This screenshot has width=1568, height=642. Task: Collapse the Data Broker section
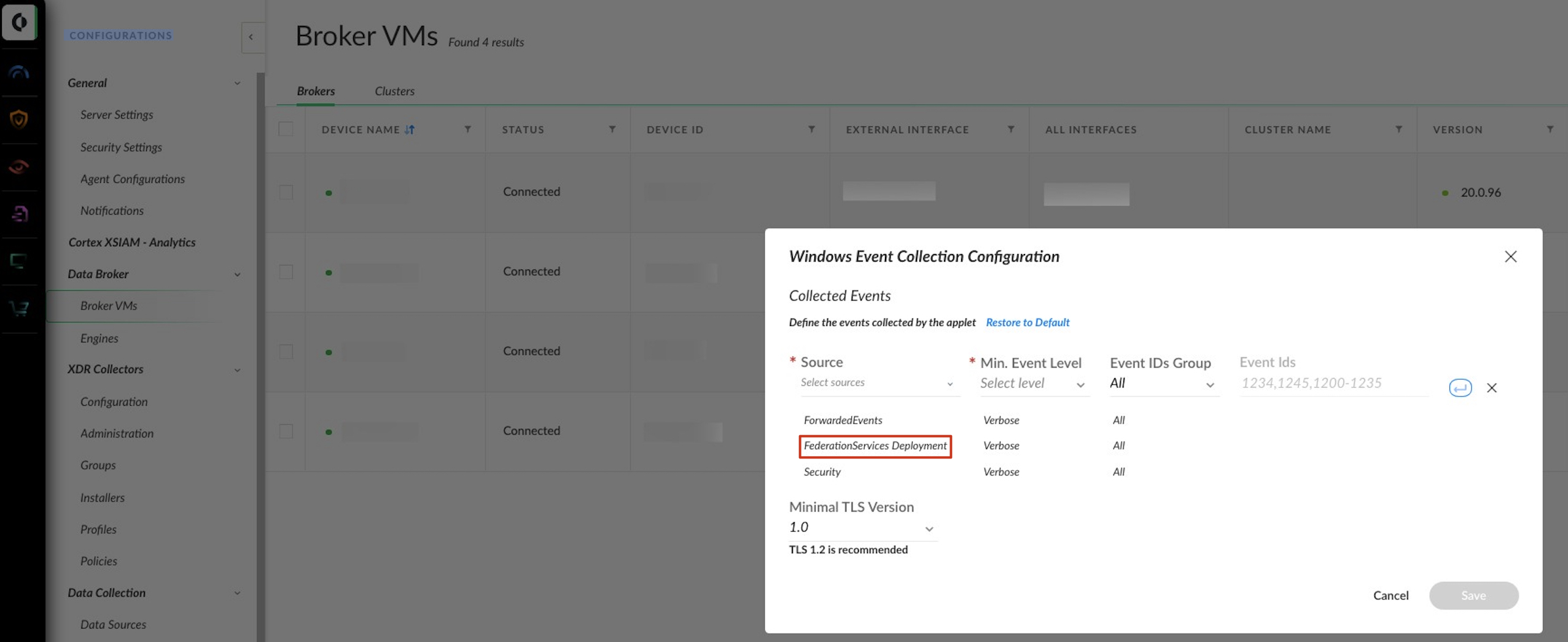pos(237,274)
